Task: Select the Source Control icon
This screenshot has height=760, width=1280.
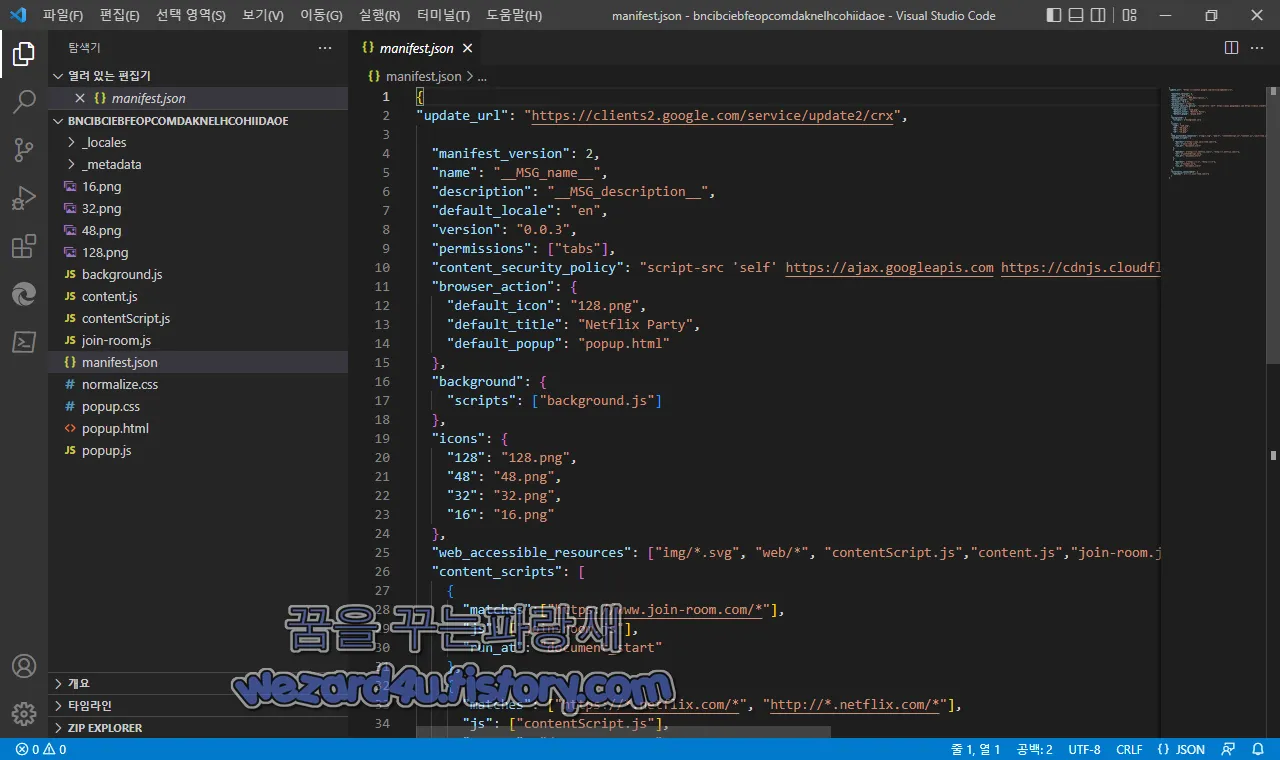Action: pyautogui.click(x=24, y=149)
